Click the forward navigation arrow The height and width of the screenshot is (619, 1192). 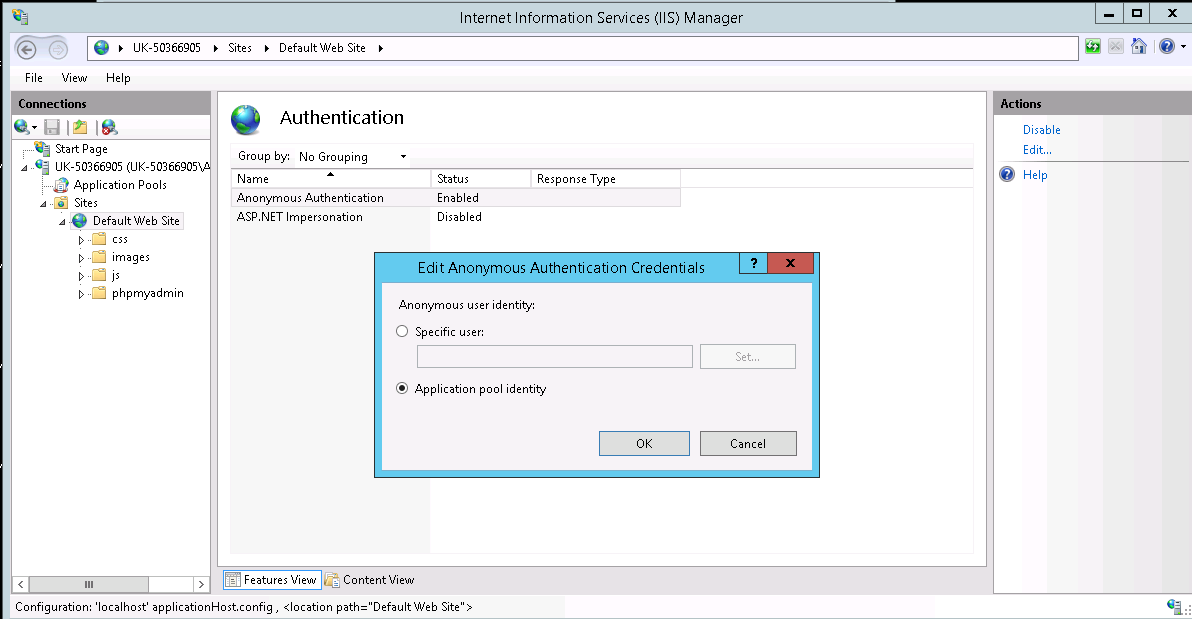[x=58, y=49]
